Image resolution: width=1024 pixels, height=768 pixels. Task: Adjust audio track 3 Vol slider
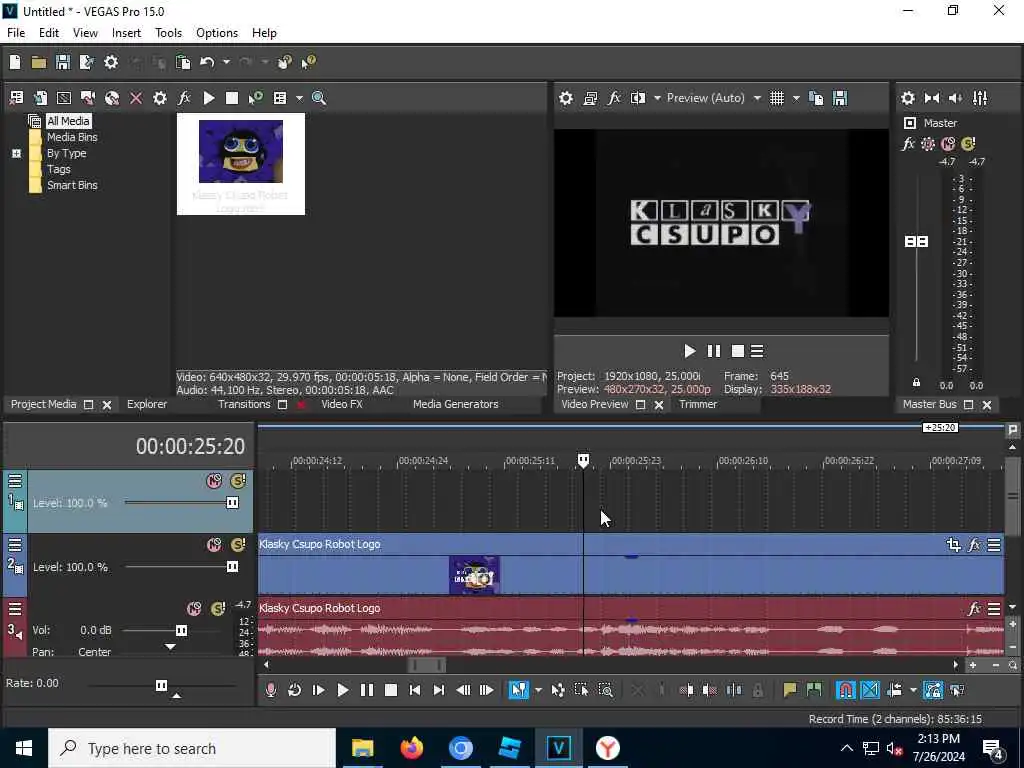[181, 630]
